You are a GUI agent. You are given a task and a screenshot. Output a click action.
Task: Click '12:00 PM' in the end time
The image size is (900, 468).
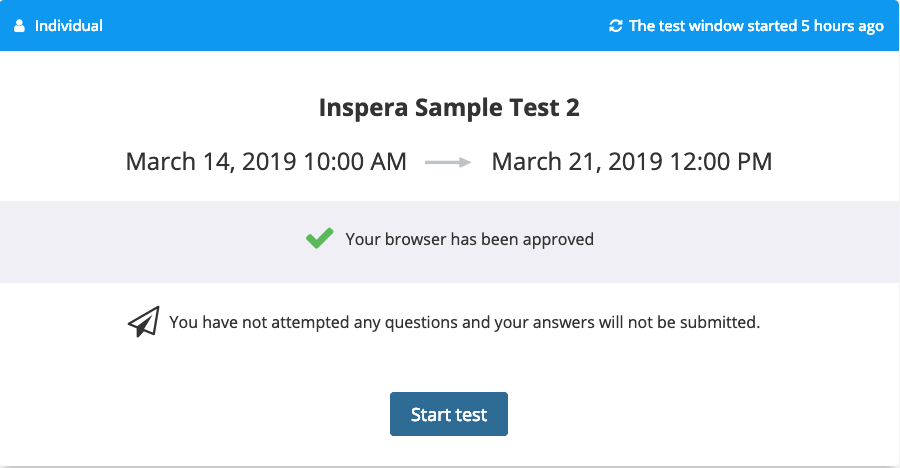click(721, 162)
